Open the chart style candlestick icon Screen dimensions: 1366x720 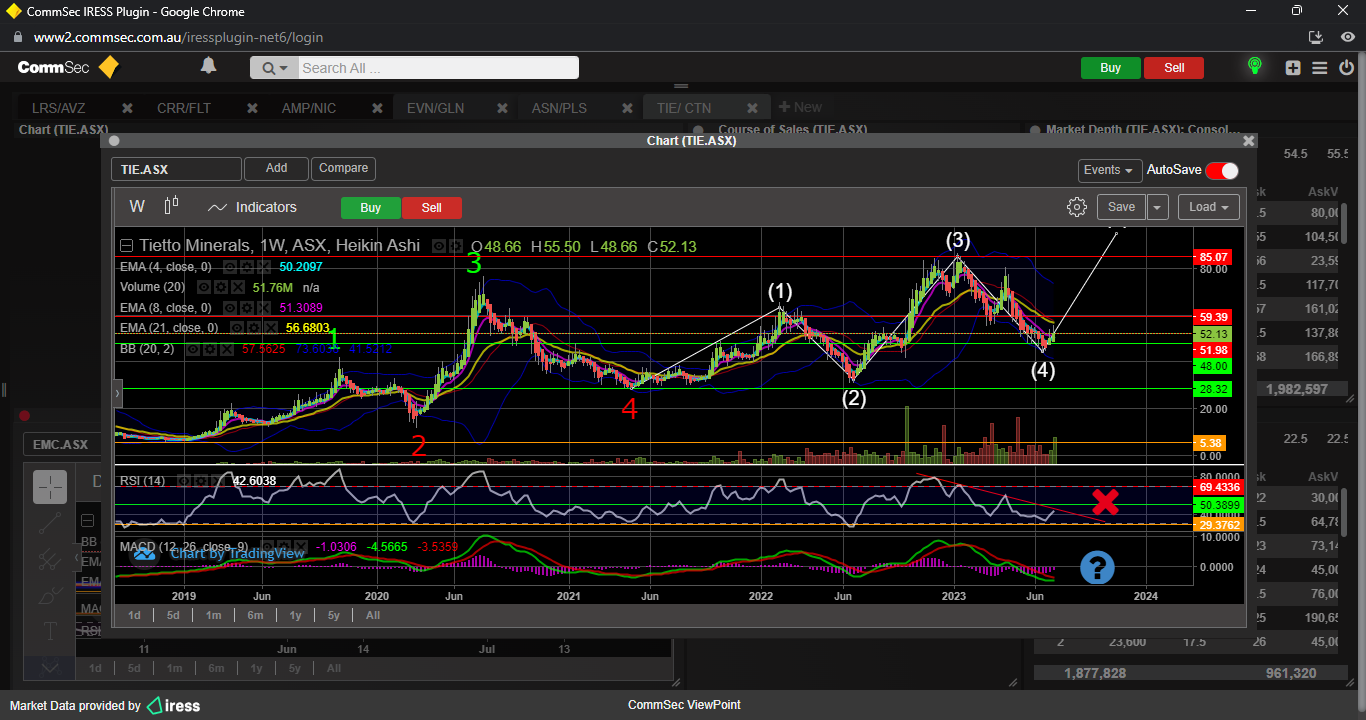pos(171,206)
